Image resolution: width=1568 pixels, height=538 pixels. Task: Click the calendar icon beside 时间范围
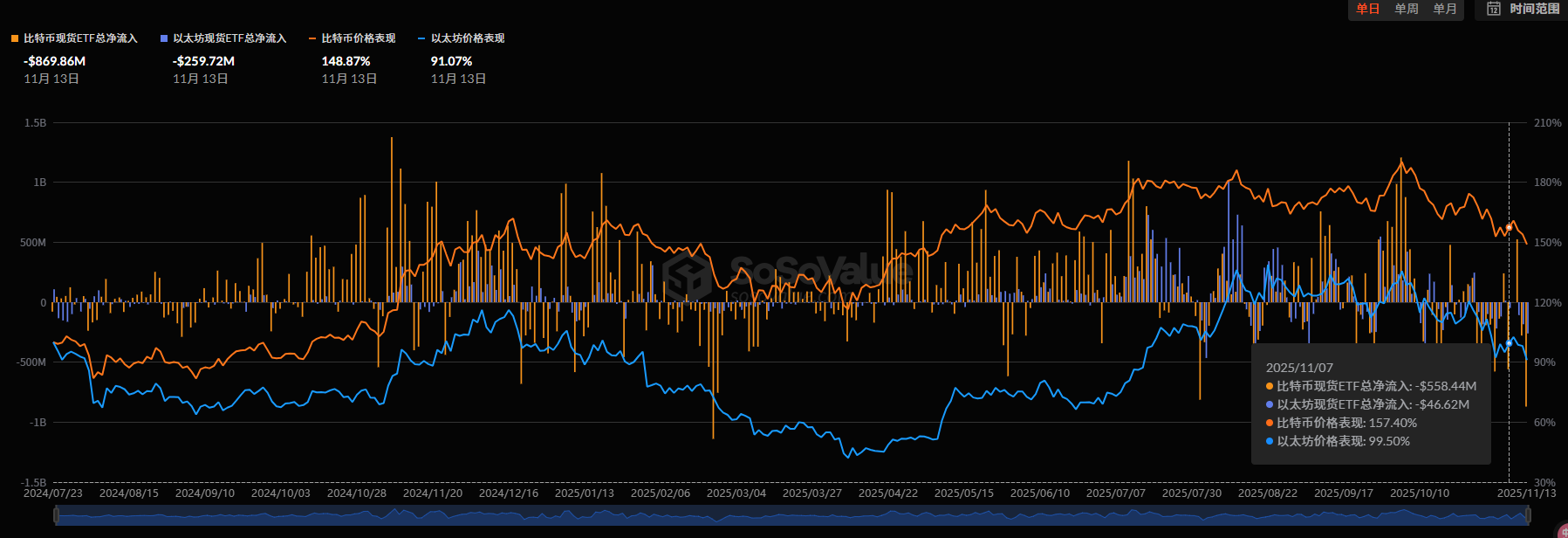1493,9
